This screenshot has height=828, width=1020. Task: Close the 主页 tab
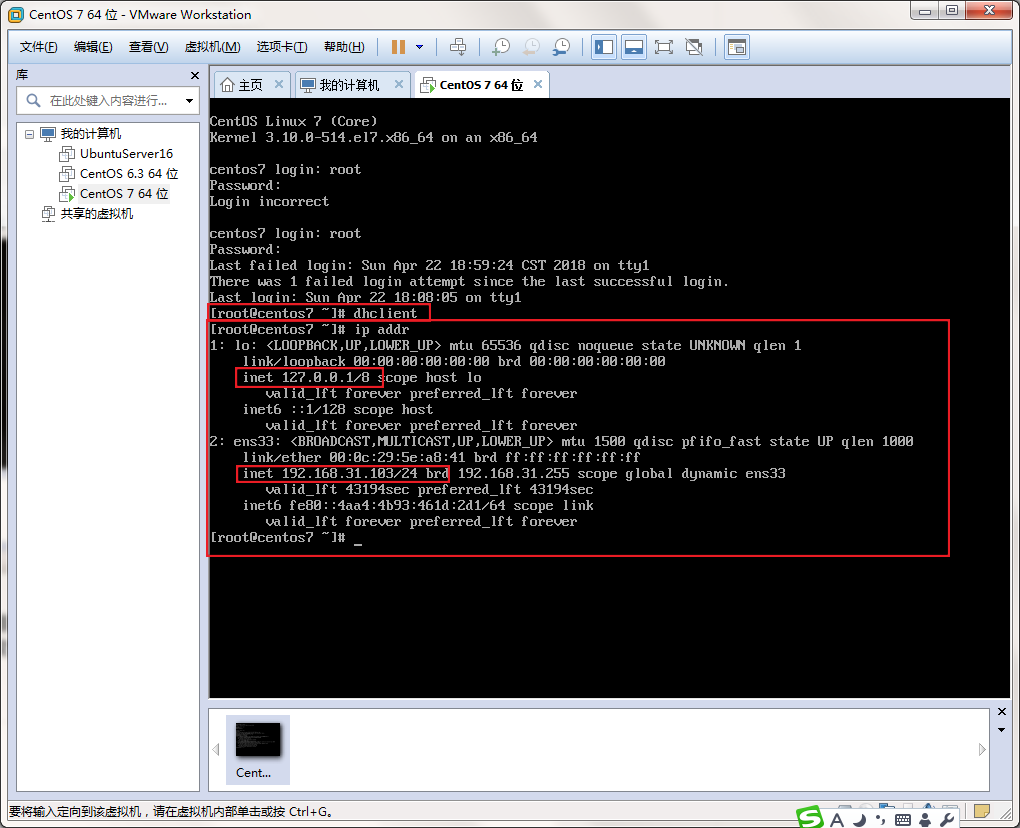278,85
